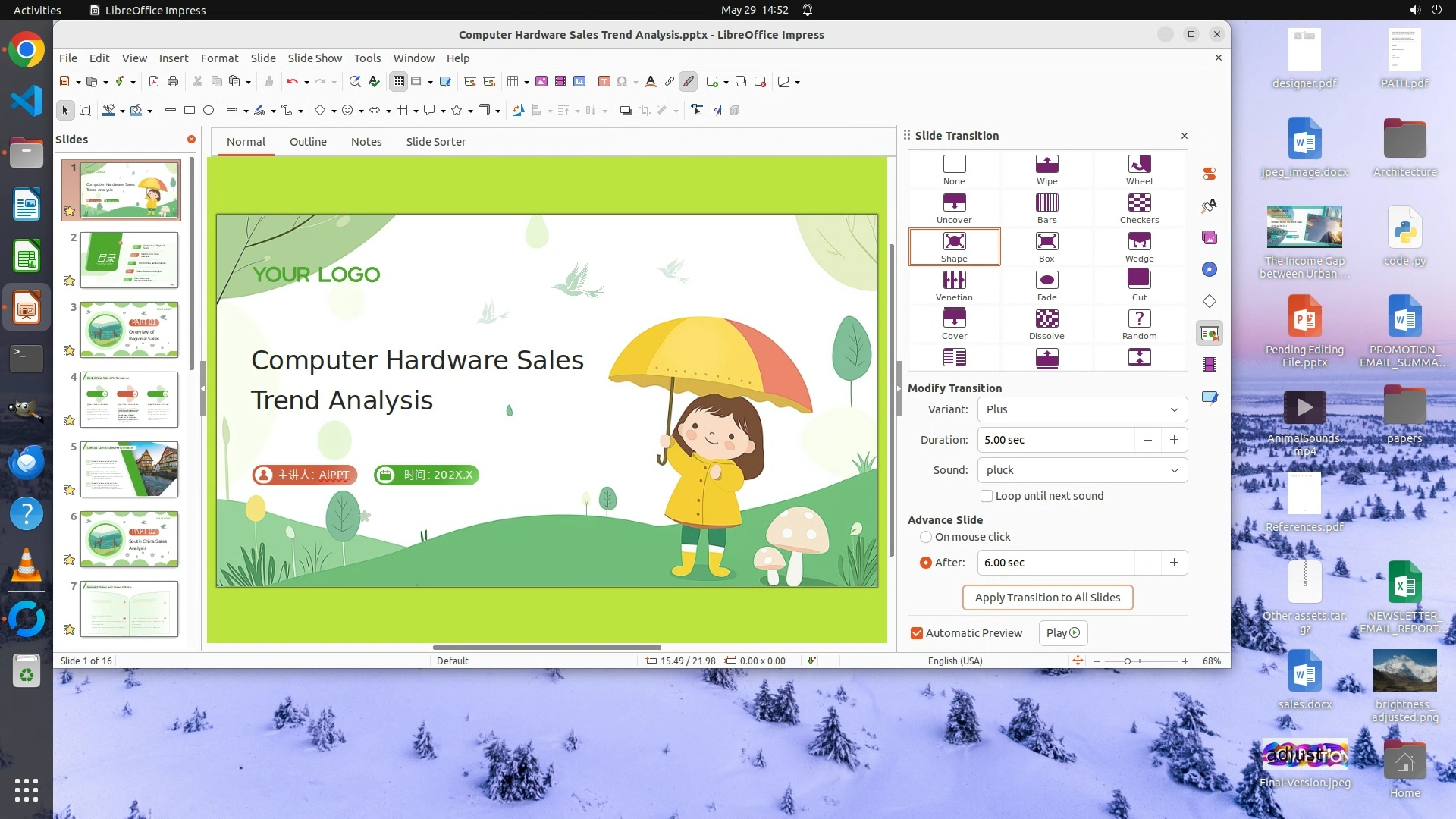Screen dimensions: 1456x819
Task: Click the zoom slider in status bar
Action: point(1128,661)
